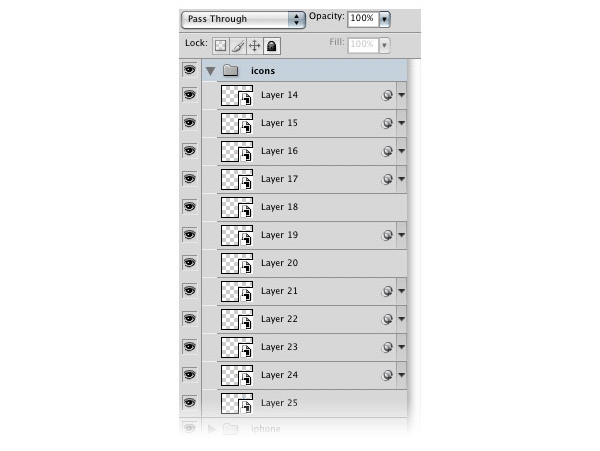Click the layer effects icon on Layer 21
The width and height of the screenshot is (600, 451).
(x=387, y=292)
